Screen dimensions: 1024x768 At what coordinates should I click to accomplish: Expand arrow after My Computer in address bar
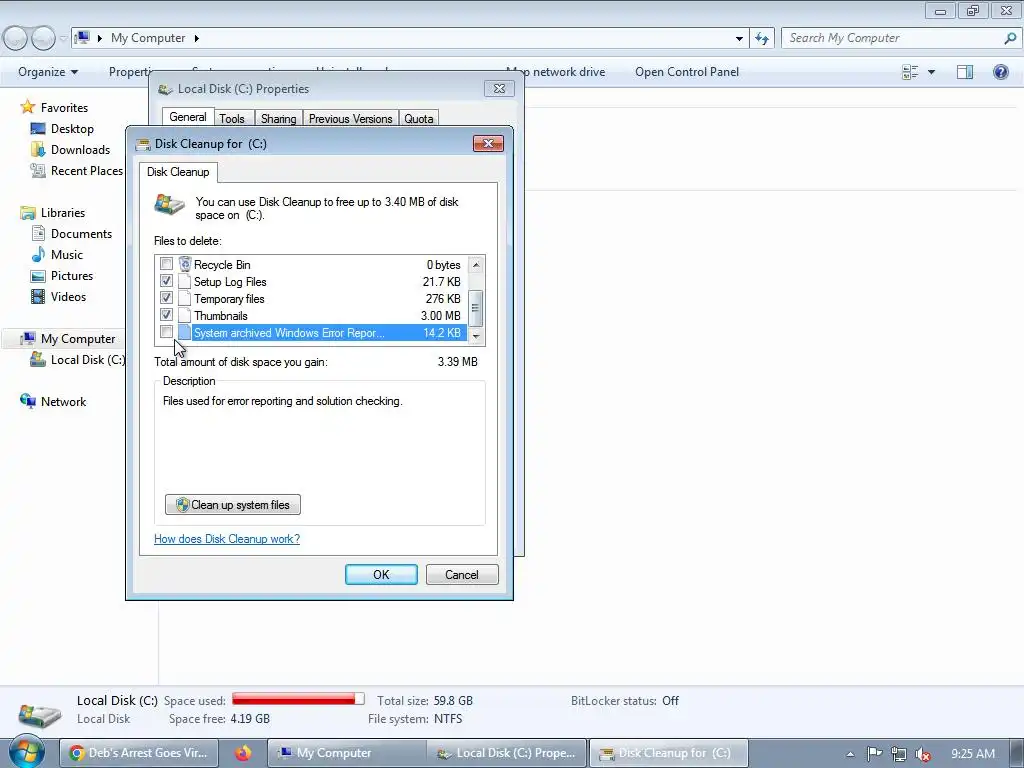pyautogui.click(x=196, y=39)
